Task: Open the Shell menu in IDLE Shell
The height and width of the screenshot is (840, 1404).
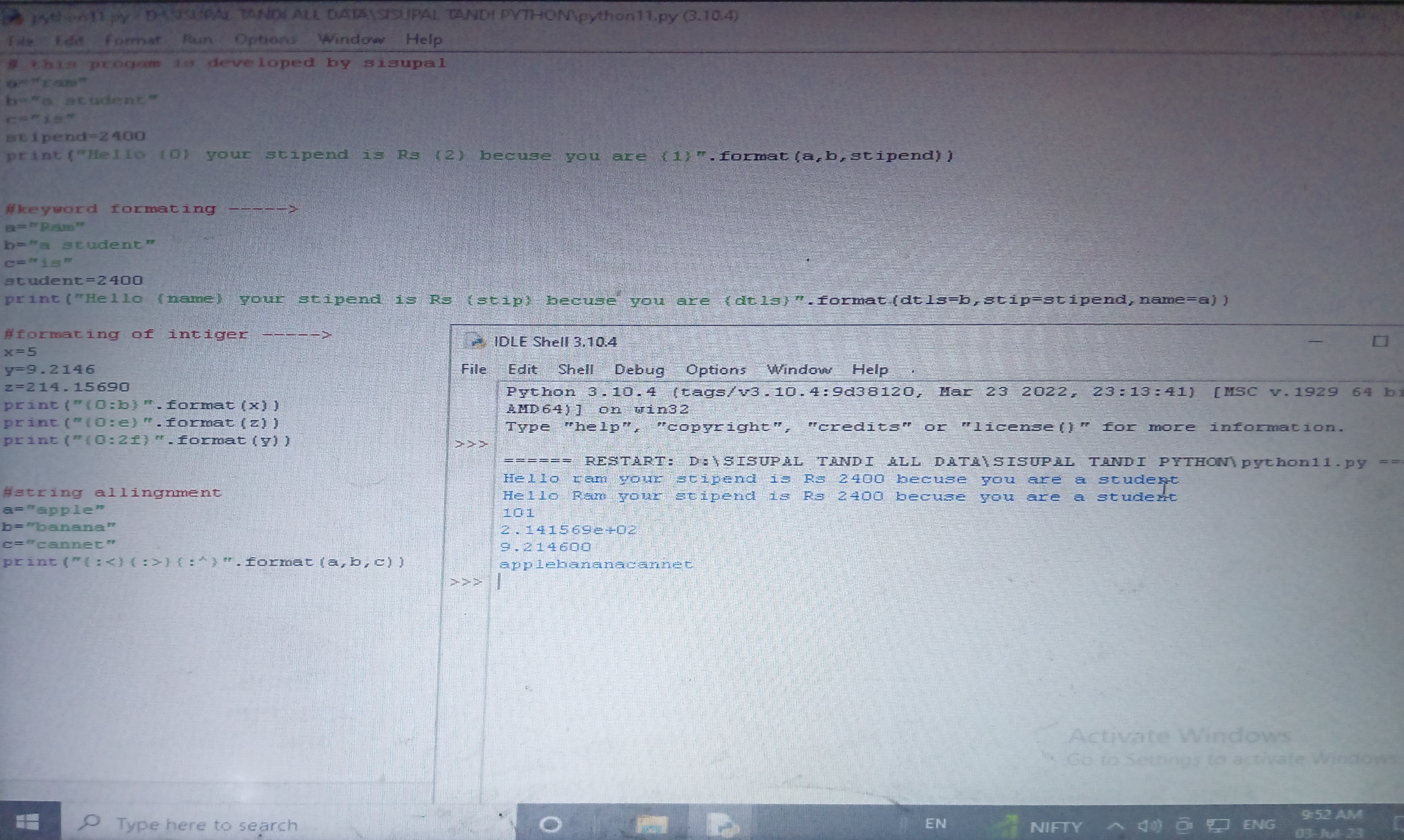Action: [575, 370]
